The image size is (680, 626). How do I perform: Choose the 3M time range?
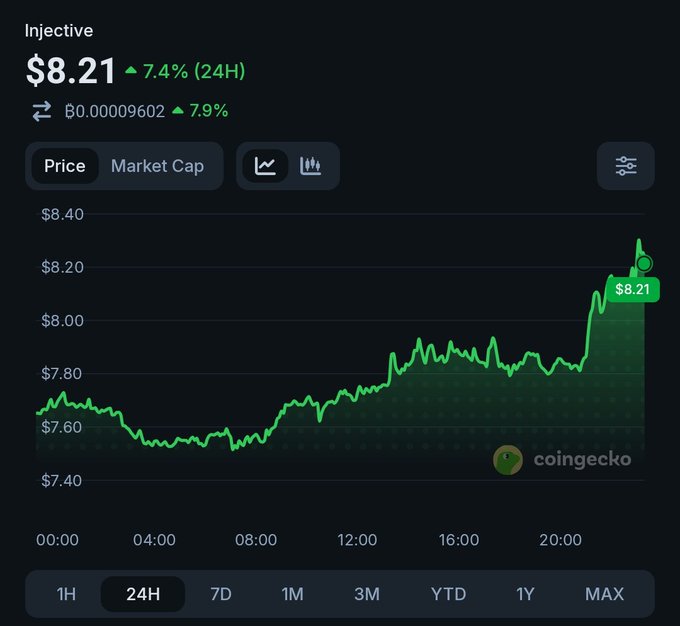pos(367,594)
